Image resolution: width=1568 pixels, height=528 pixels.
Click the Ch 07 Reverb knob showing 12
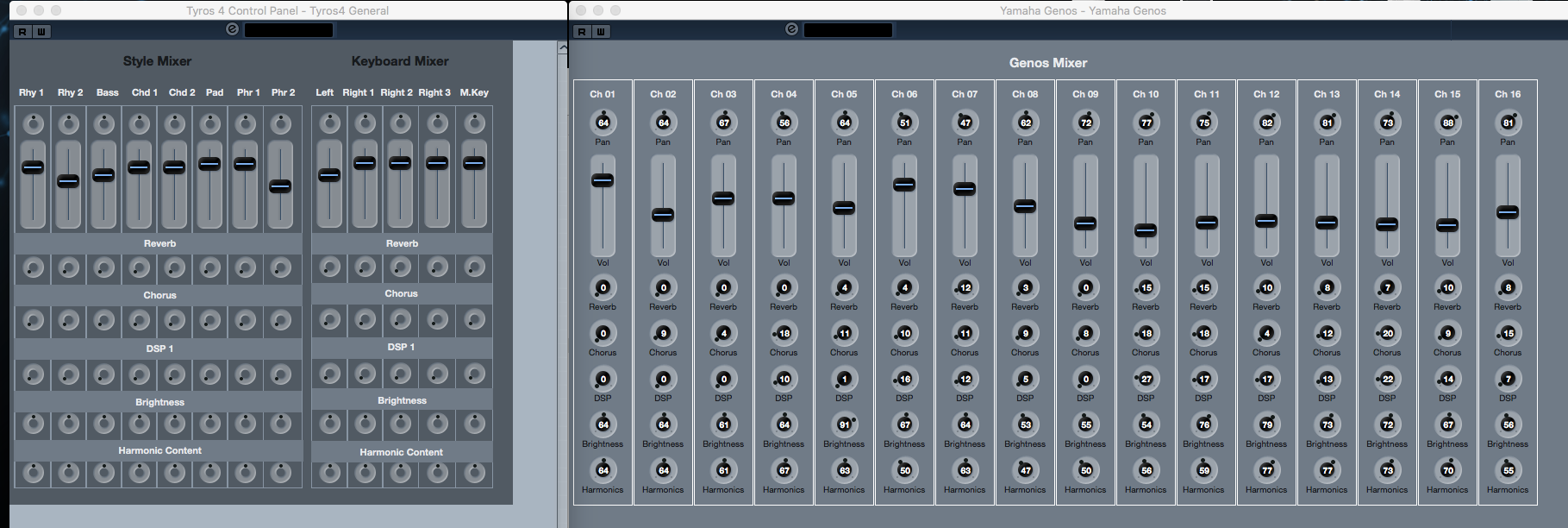pos(965,287)
